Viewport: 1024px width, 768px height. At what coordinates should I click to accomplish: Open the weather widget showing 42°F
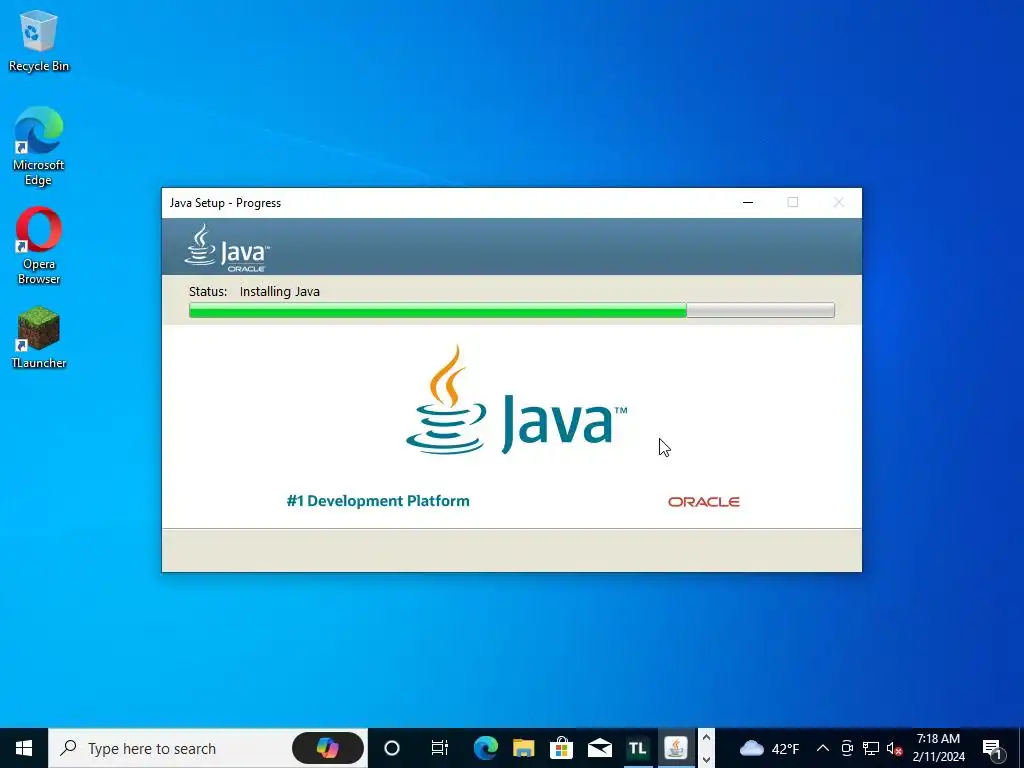[769, 748]
